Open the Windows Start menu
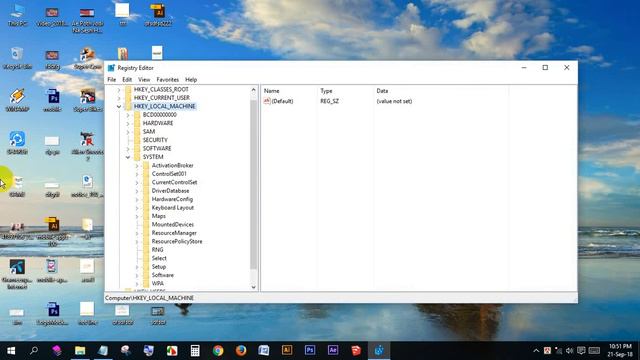Screen dimensions: 640x360 pos(11,350)
